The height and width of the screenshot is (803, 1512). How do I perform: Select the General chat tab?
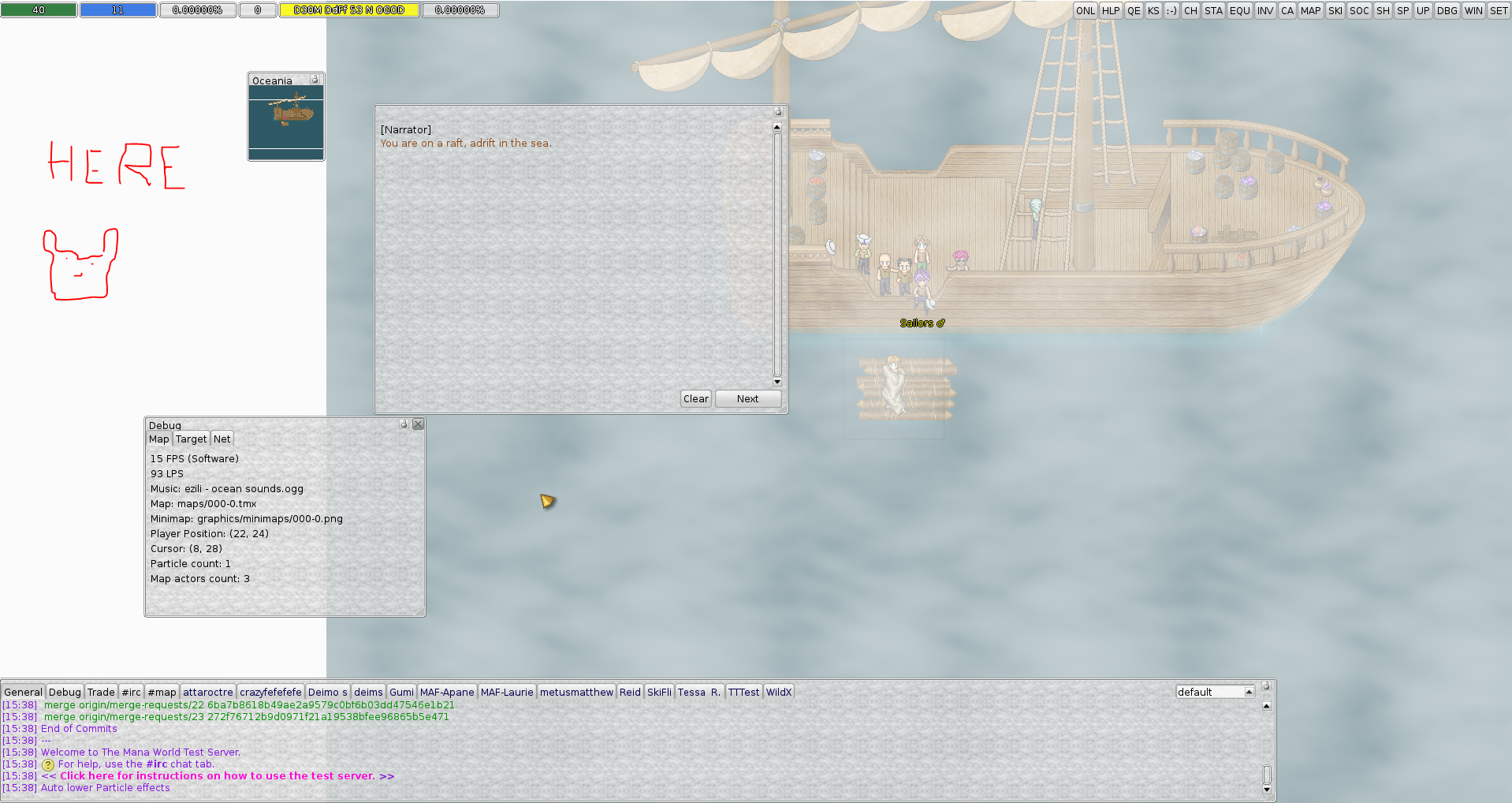(24, 692)
